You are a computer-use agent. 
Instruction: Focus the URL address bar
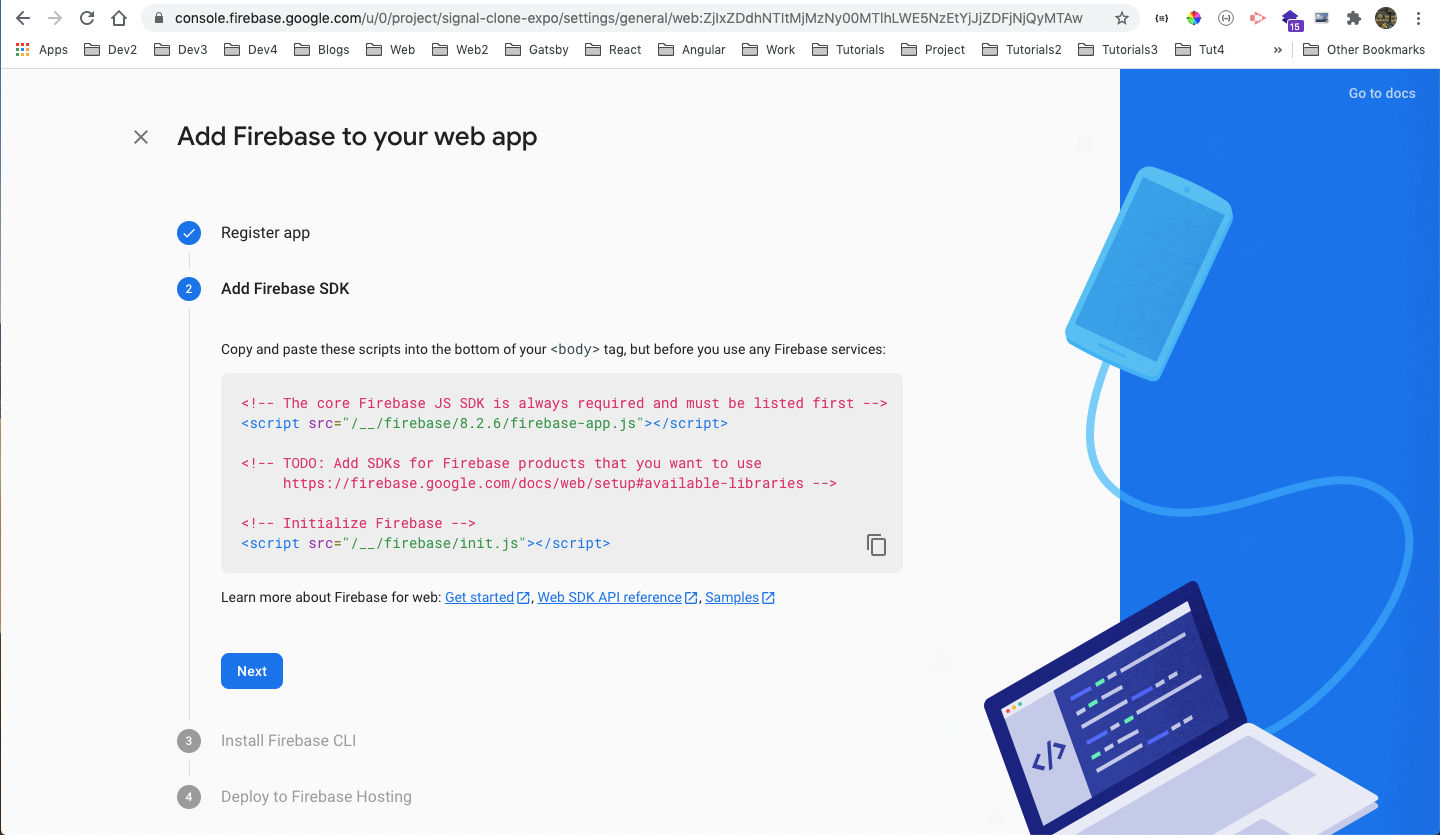pos(628,18)
